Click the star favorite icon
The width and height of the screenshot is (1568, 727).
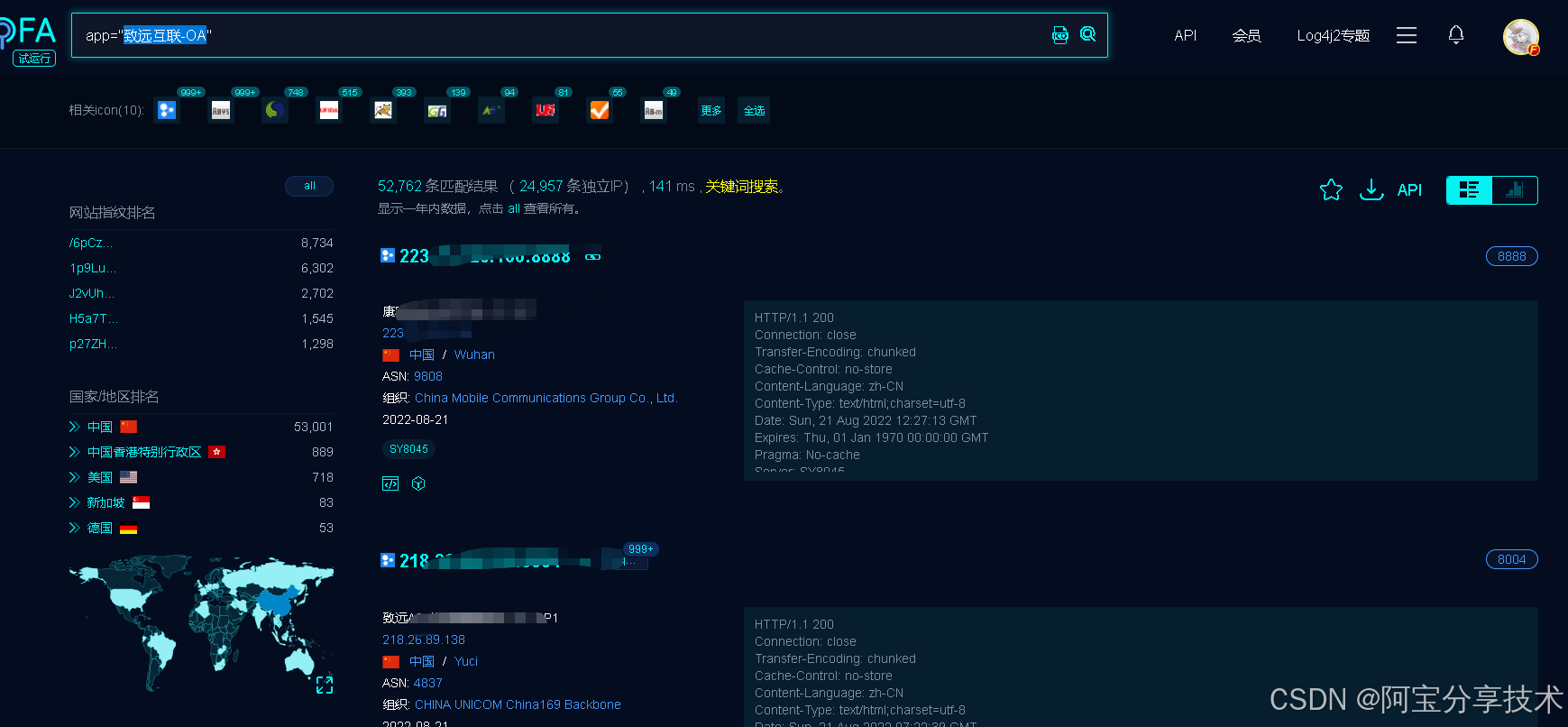coord(1331,189)
